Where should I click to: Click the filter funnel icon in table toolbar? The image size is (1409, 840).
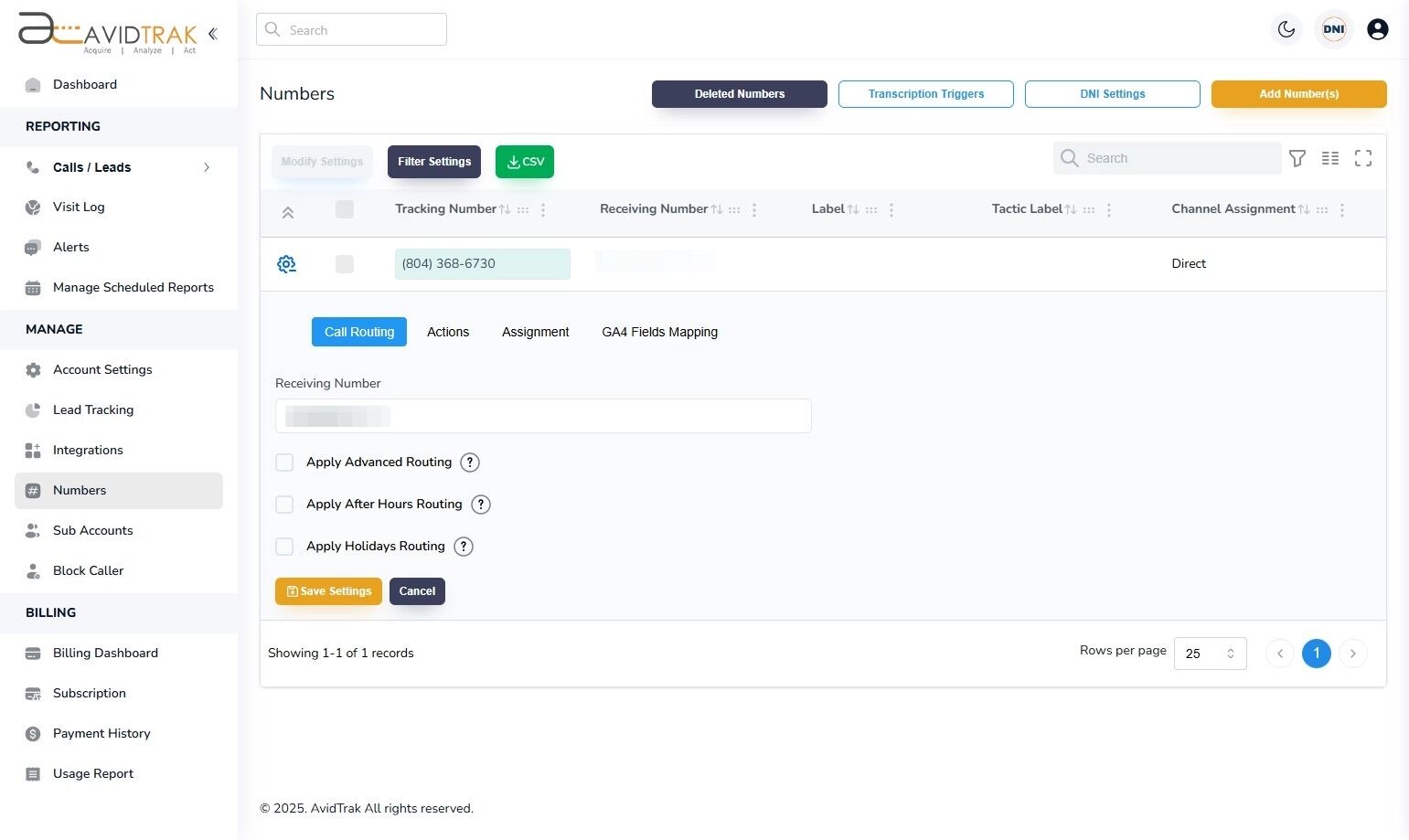pyautogui.click(x=1297, y=158)
